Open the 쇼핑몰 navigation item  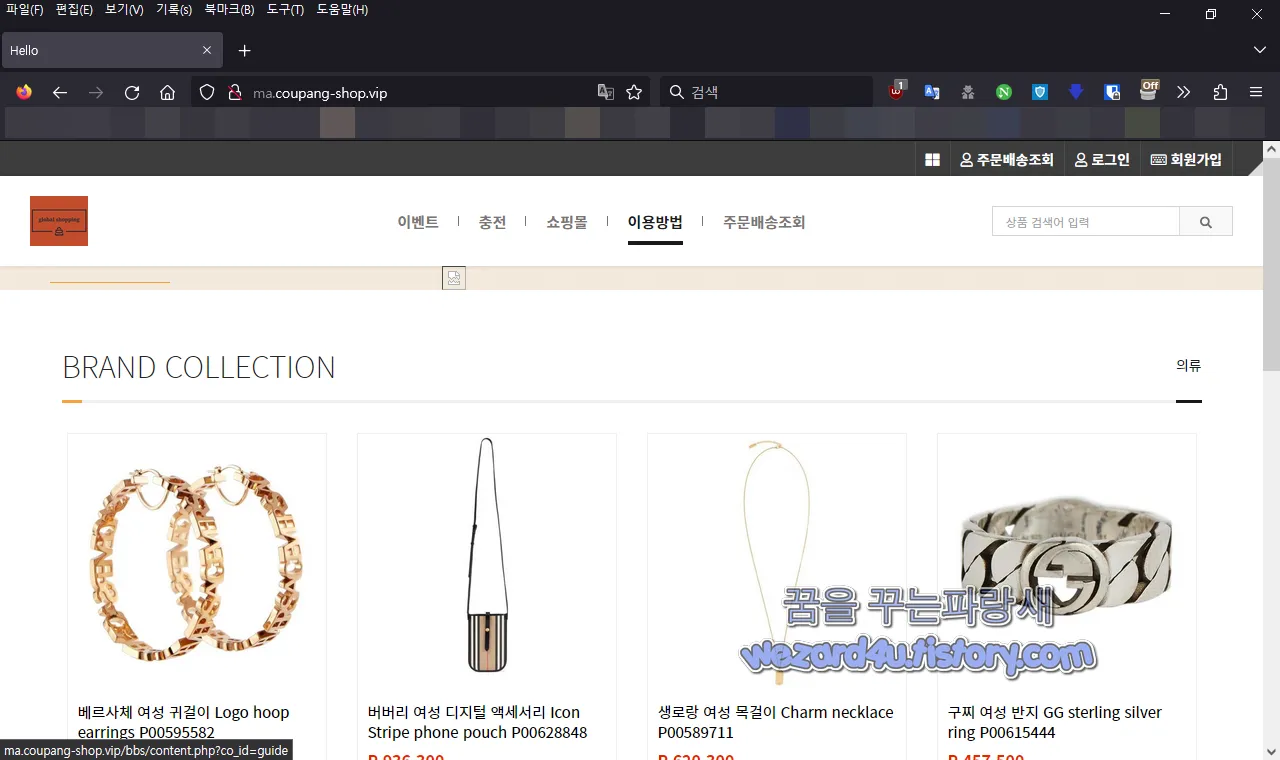pos(567,222)
